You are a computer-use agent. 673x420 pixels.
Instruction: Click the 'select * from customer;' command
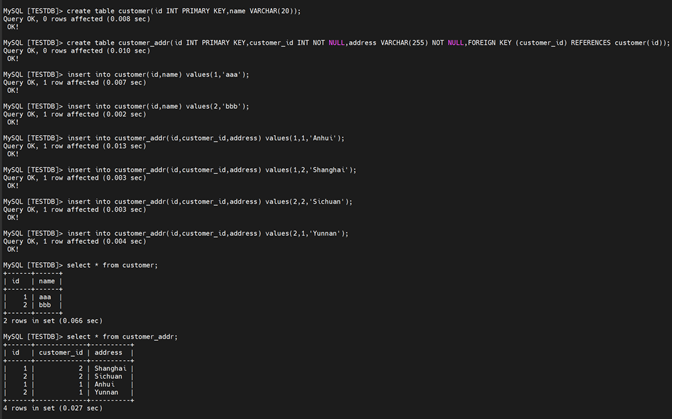112,265
